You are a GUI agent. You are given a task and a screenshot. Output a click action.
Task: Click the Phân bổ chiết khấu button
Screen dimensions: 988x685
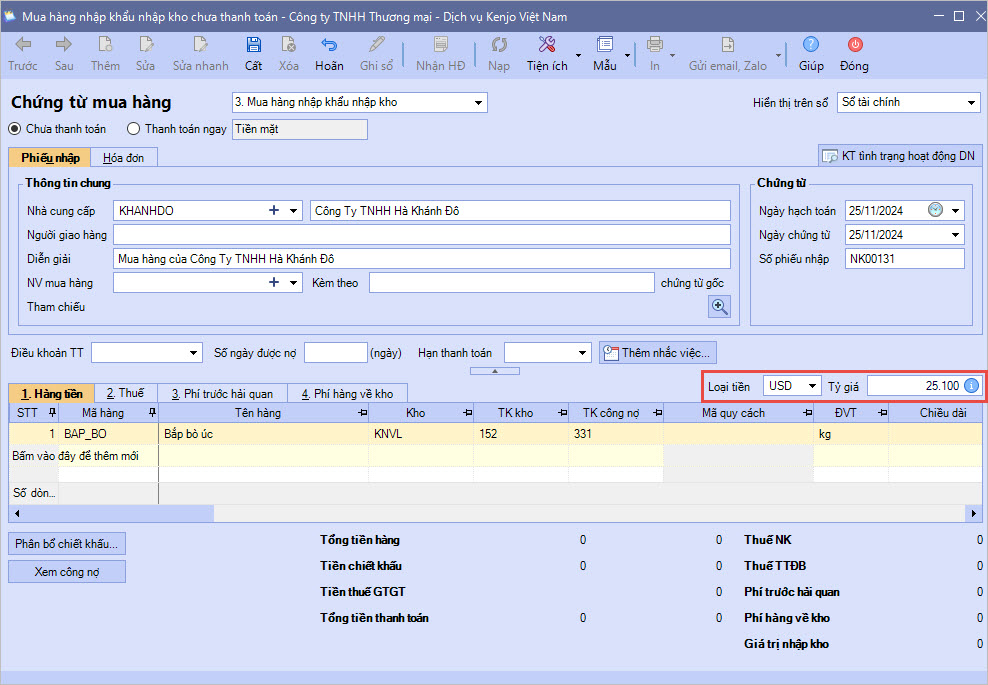click(66, 544)
